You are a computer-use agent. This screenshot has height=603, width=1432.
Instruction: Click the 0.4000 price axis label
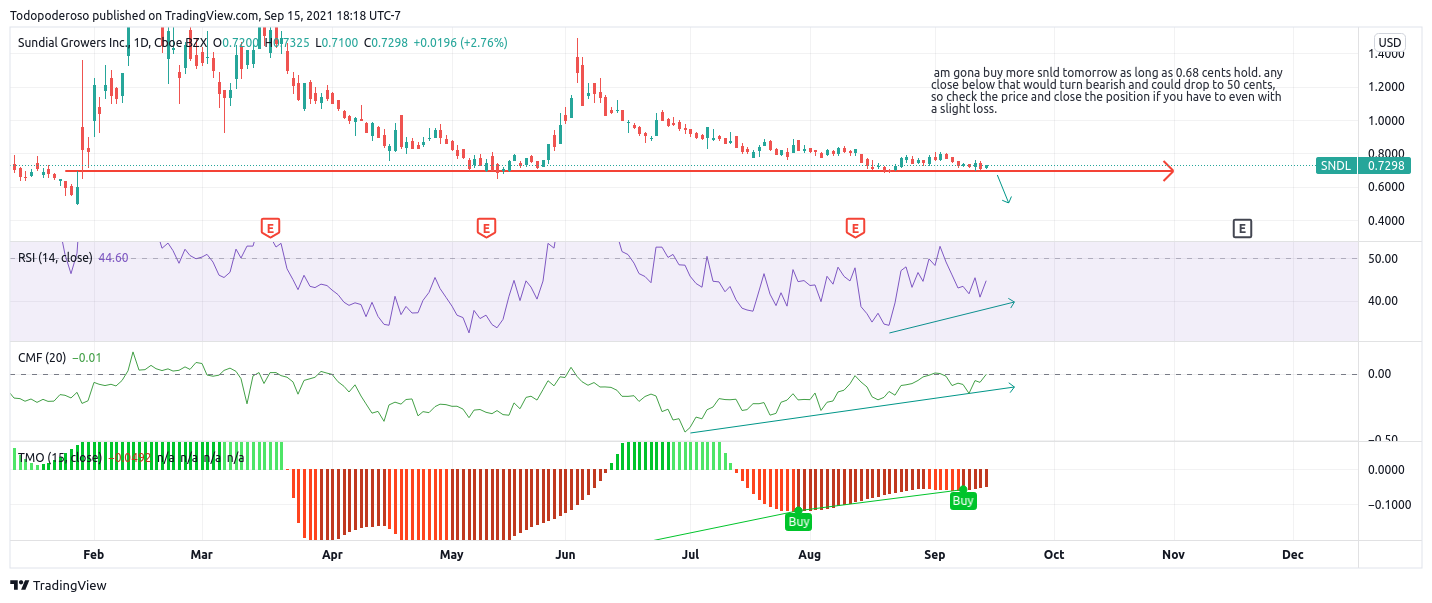click(x=1385, y=220)
